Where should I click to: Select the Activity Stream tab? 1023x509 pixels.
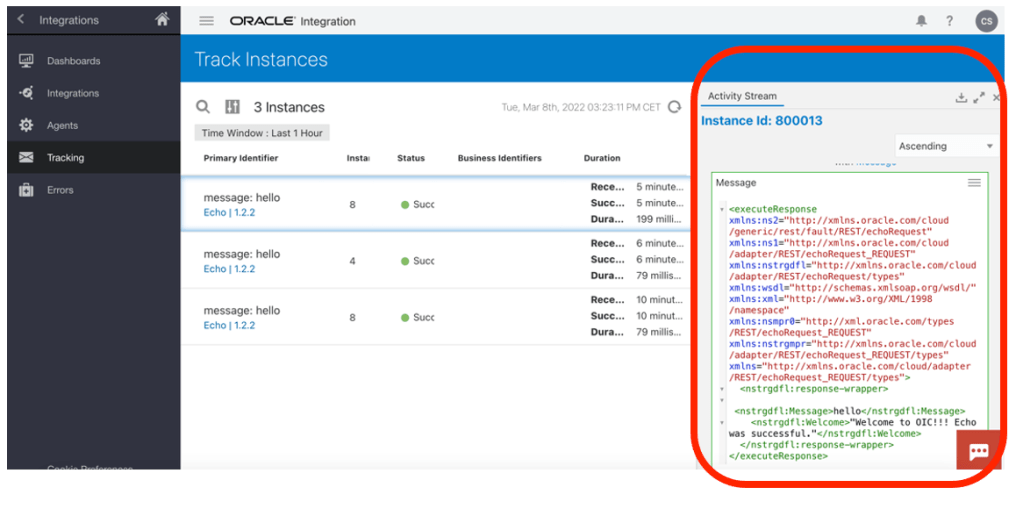point(742,96)
